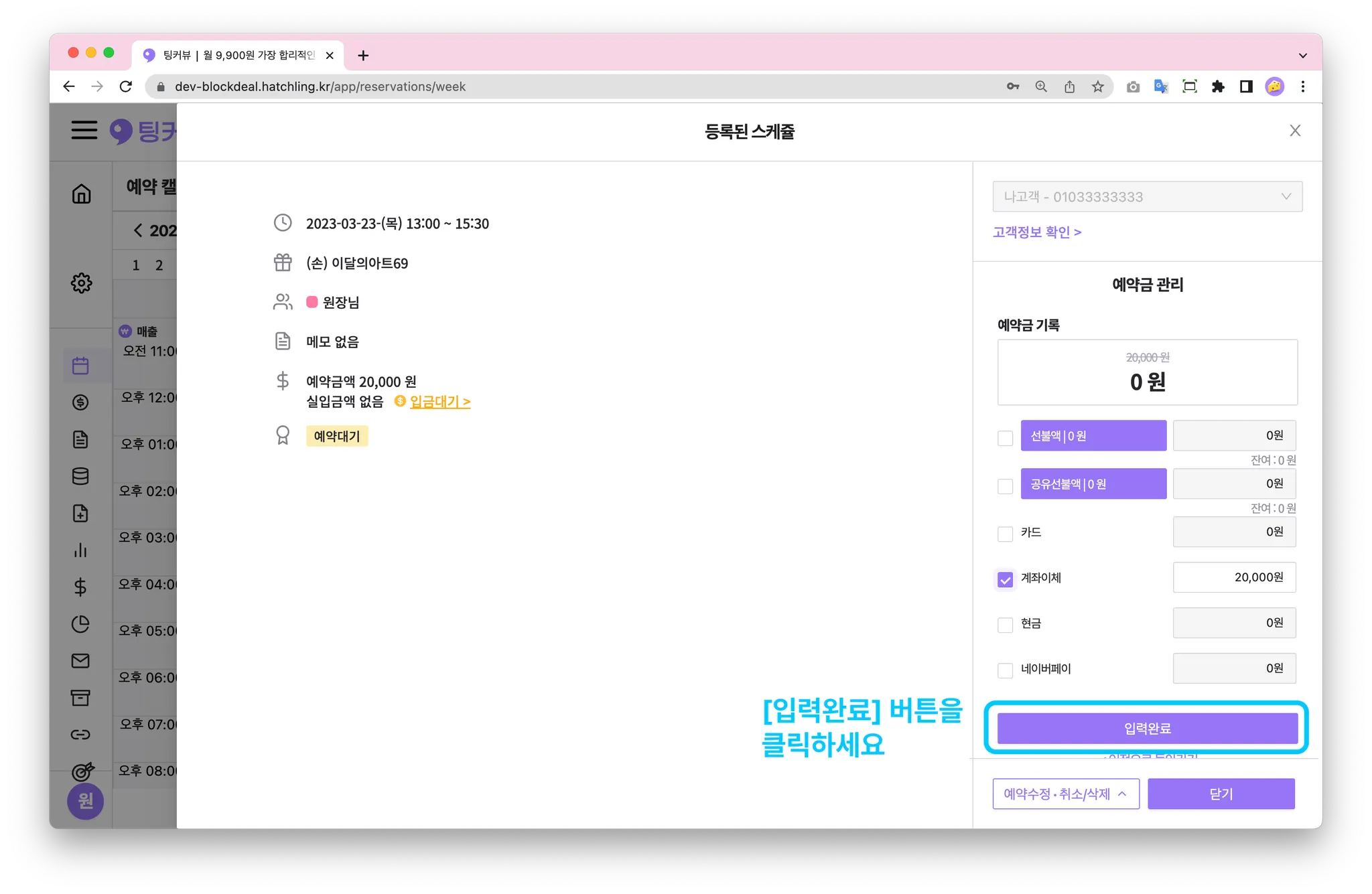Click the 입금대기 link

tap(439, 402)
